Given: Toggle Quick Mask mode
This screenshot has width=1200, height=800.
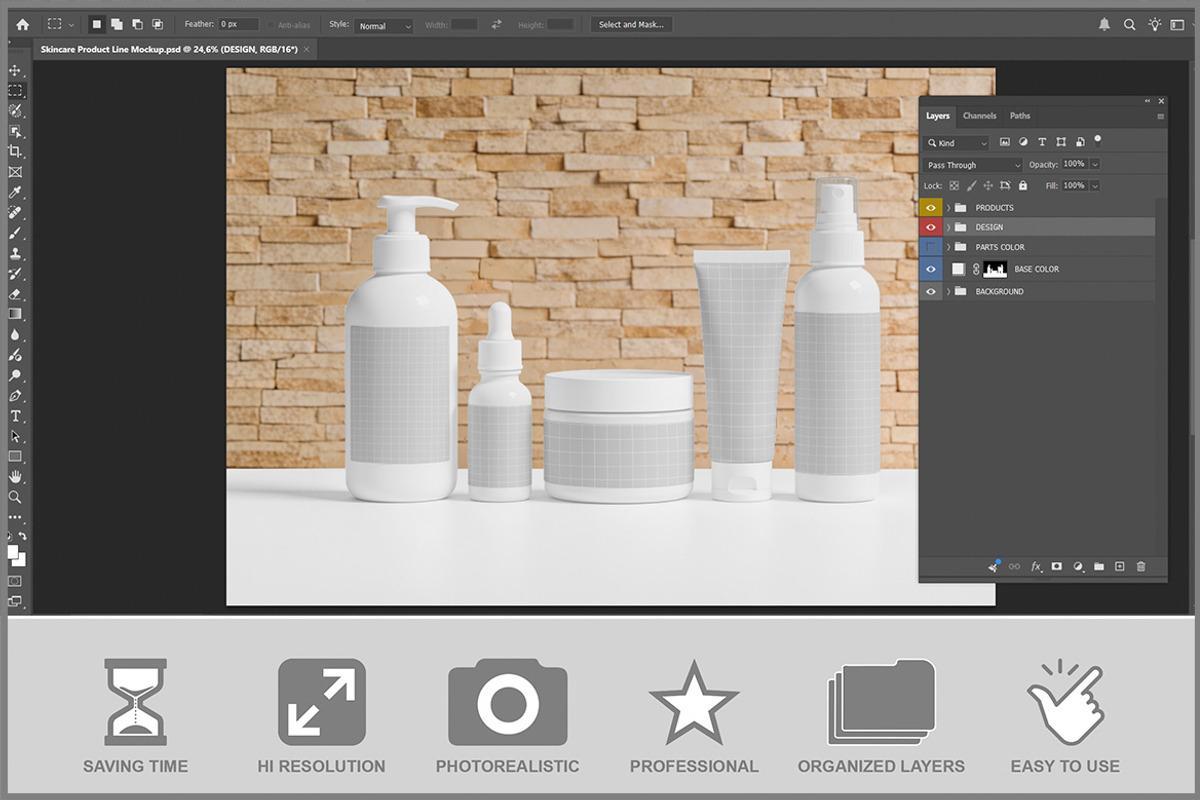Looking at the screenshot, I should pos(15,580).
